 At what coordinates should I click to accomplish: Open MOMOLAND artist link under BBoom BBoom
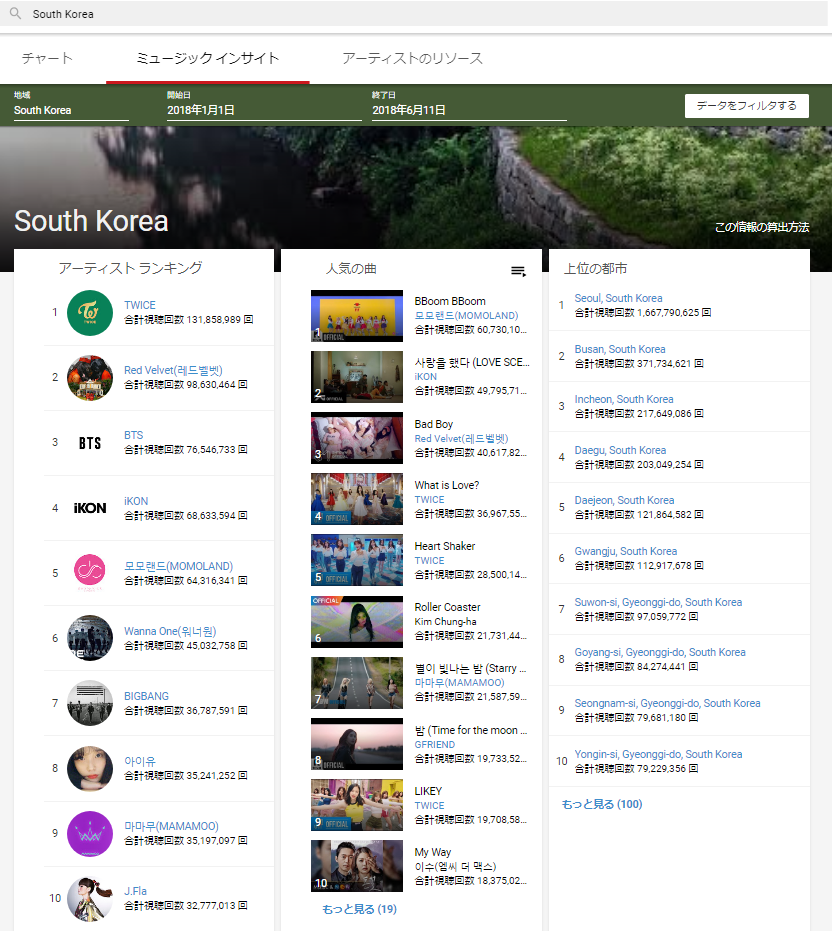tap(466, 315)
